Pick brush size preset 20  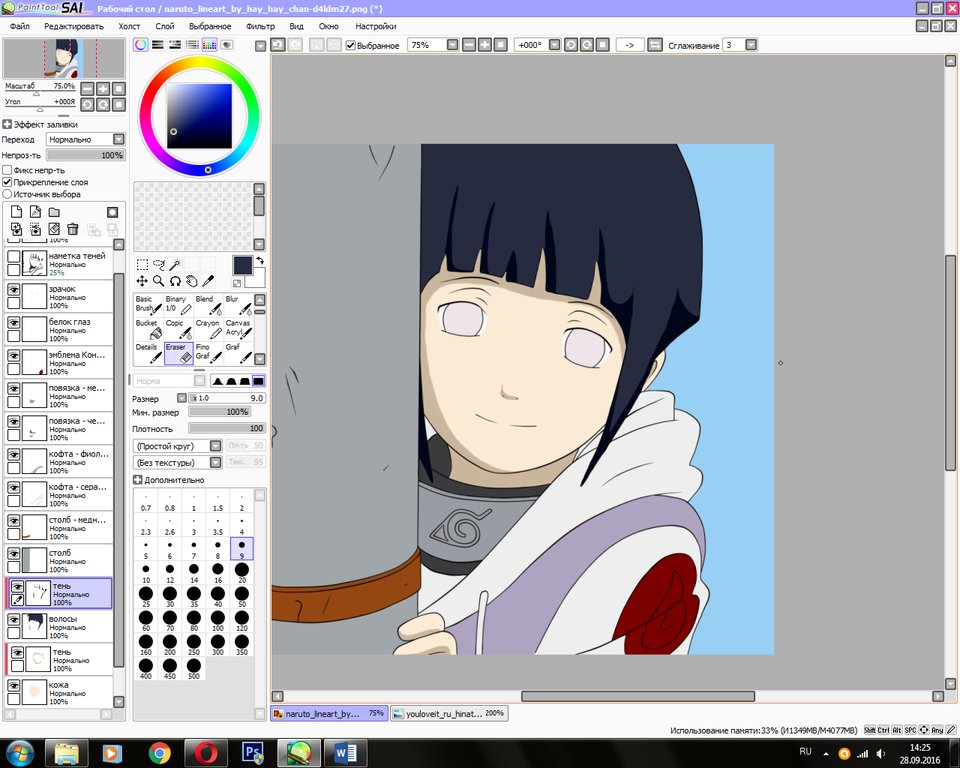242,573
